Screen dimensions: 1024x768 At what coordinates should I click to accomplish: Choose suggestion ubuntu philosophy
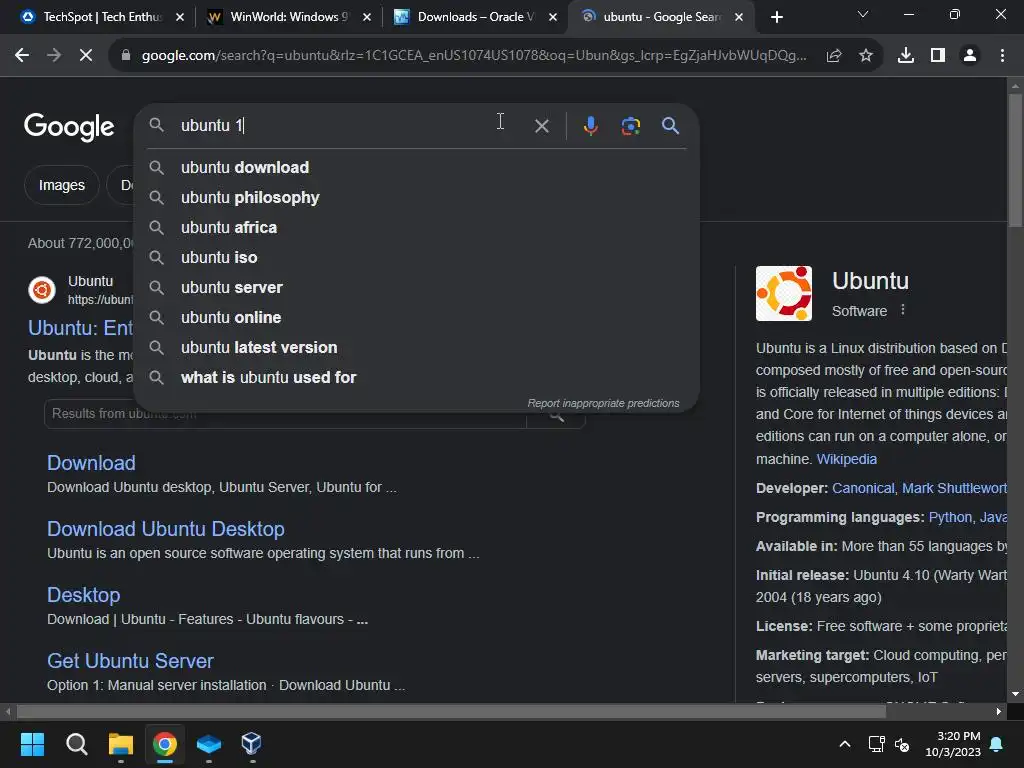[417, 197]
